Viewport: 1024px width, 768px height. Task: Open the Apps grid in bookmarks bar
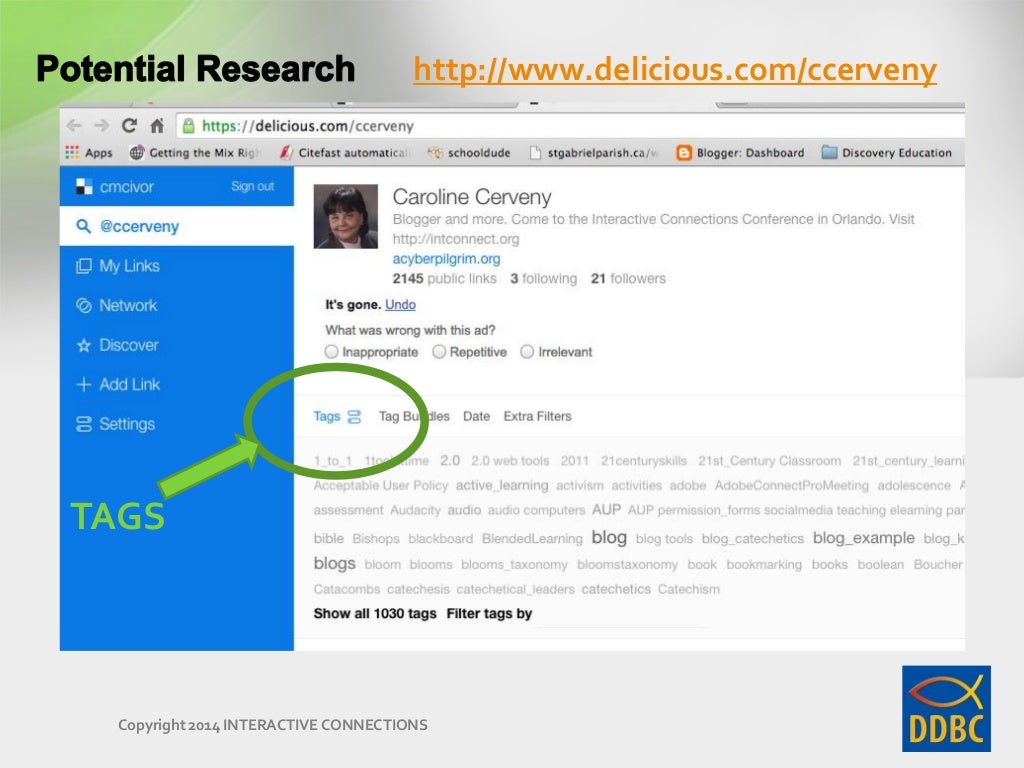(x=89, y=153)
